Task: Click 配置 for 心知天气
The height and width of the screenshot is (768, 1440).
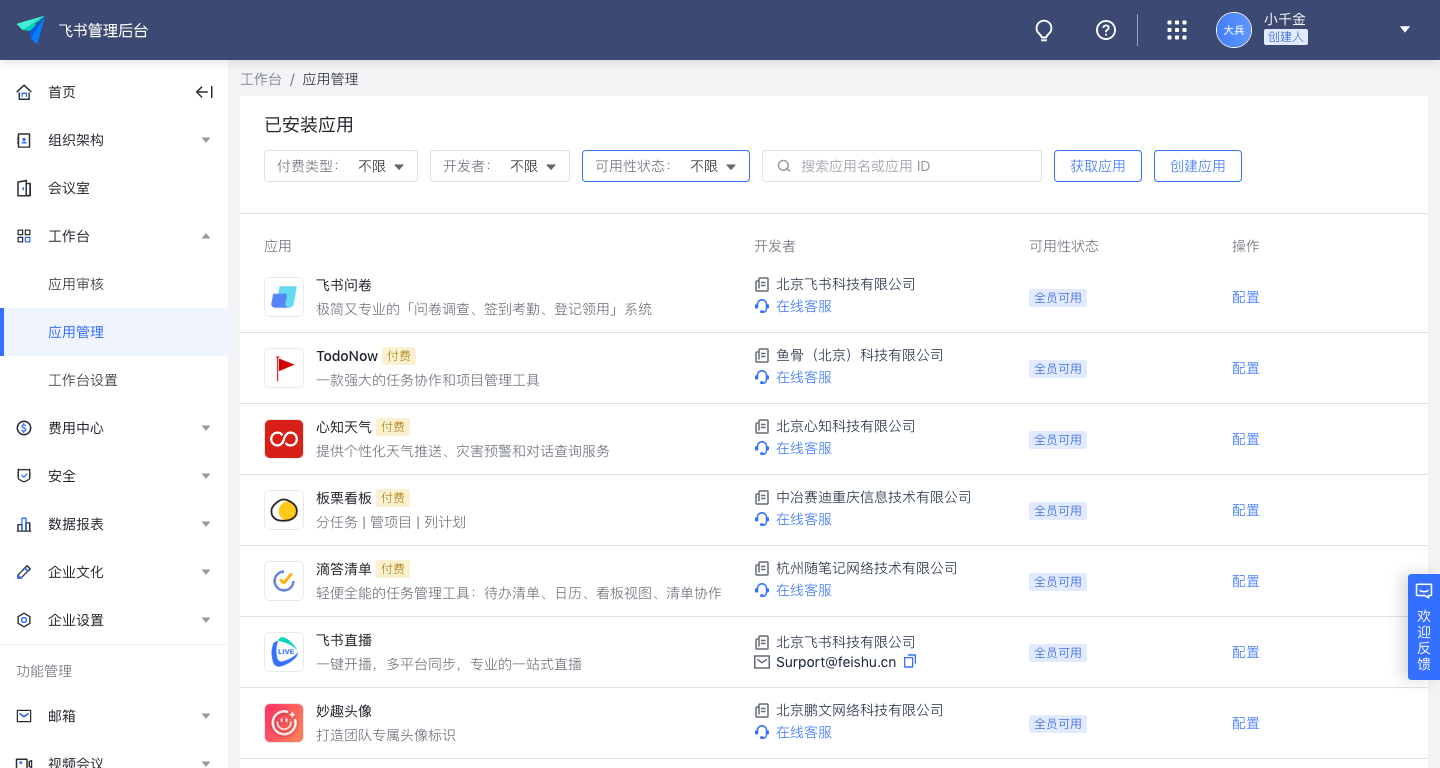Action: (1246, 439)
